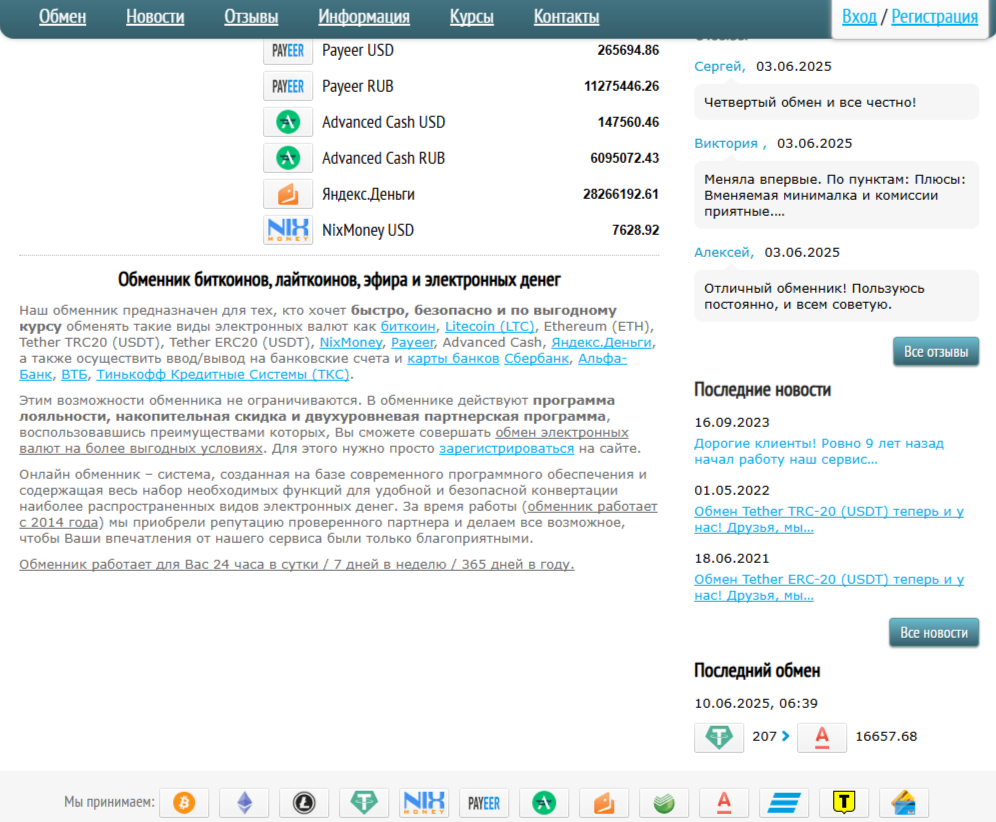Click the Bitcoin icon in accepted payments footer
The image size is (996, 822).
[184, 803]
